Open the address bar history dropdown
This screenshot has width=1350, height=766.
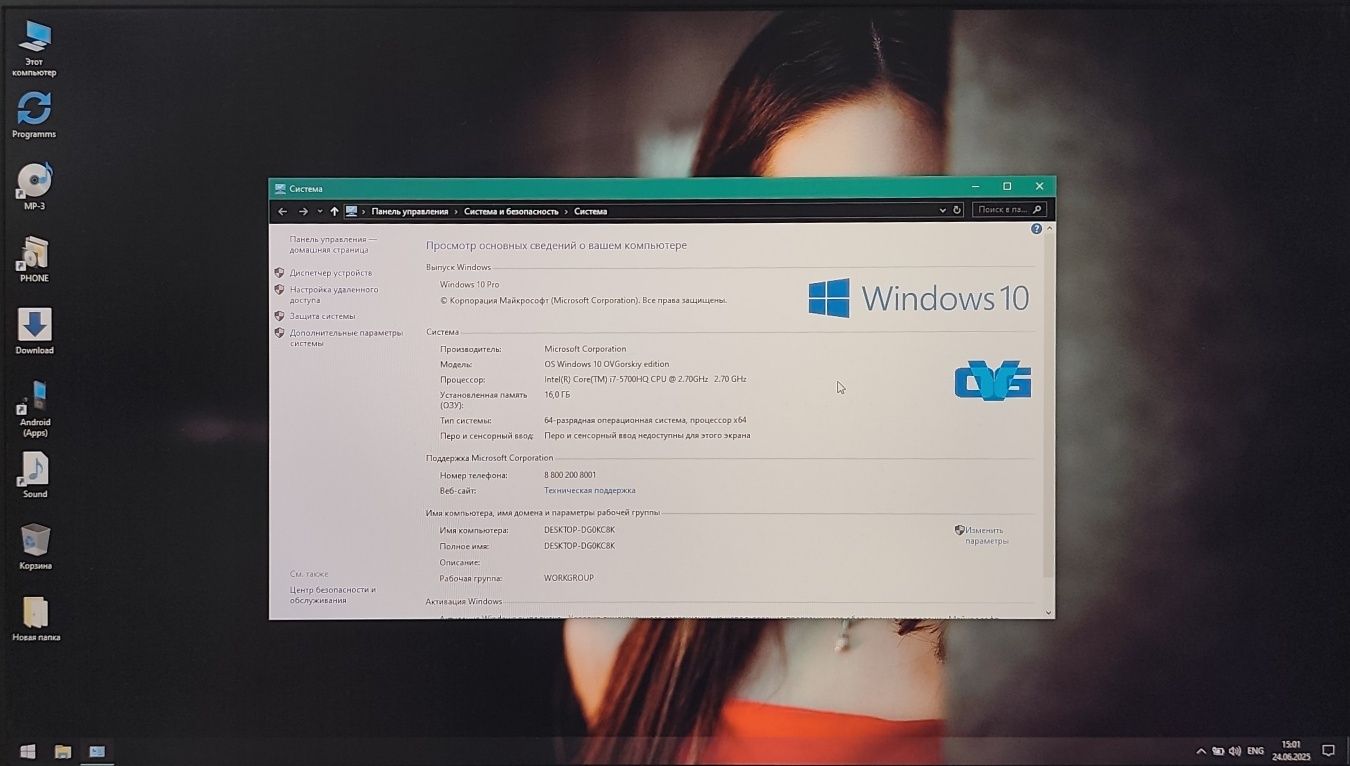[x=942, y=210]
